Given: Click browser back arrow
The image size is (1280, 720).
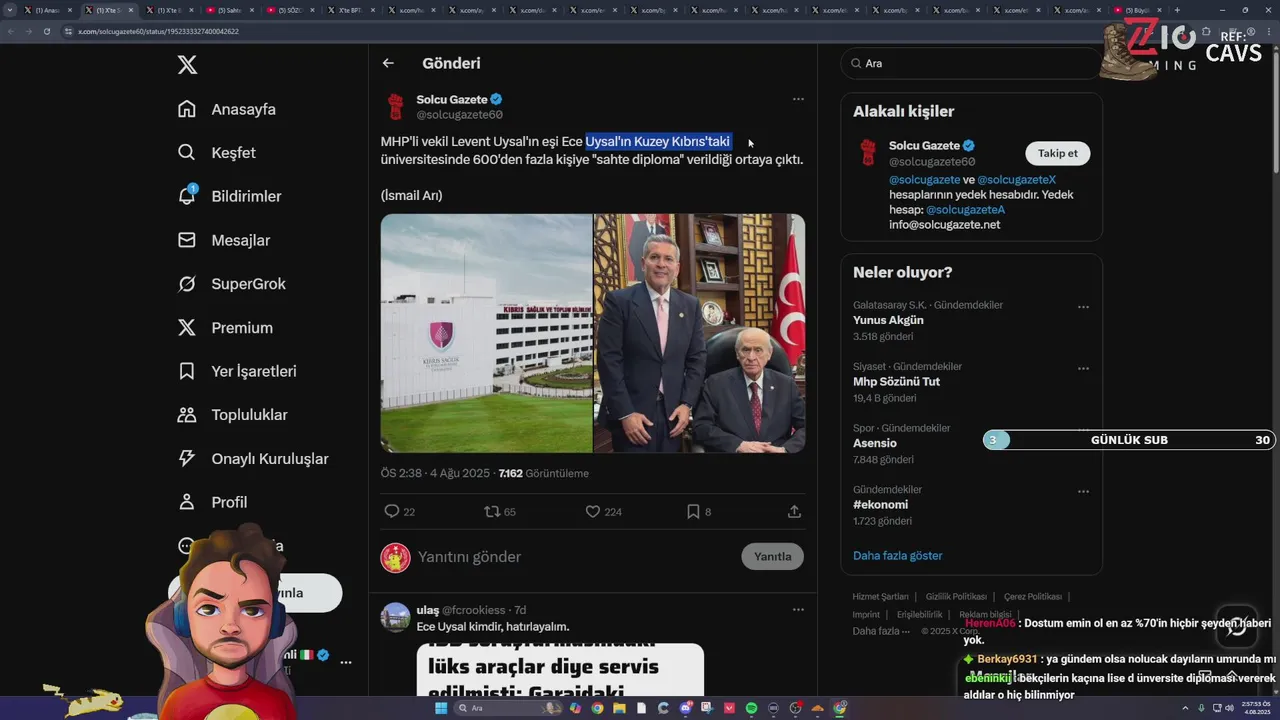Looking at the screenshot, I should point(10,31).
